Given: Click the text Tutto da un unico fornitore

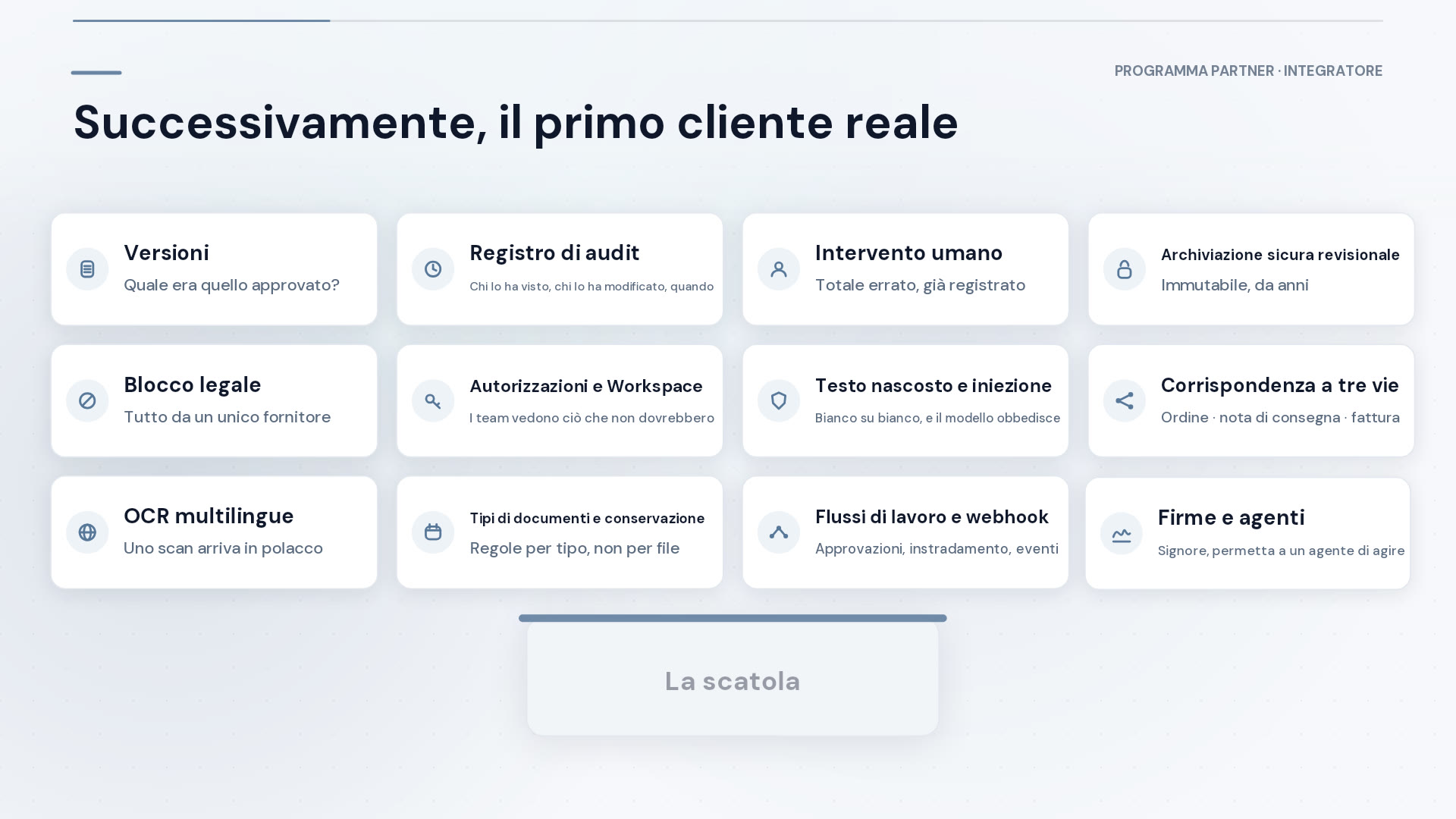Looking at the screenshot, I should tap(227, 417).
